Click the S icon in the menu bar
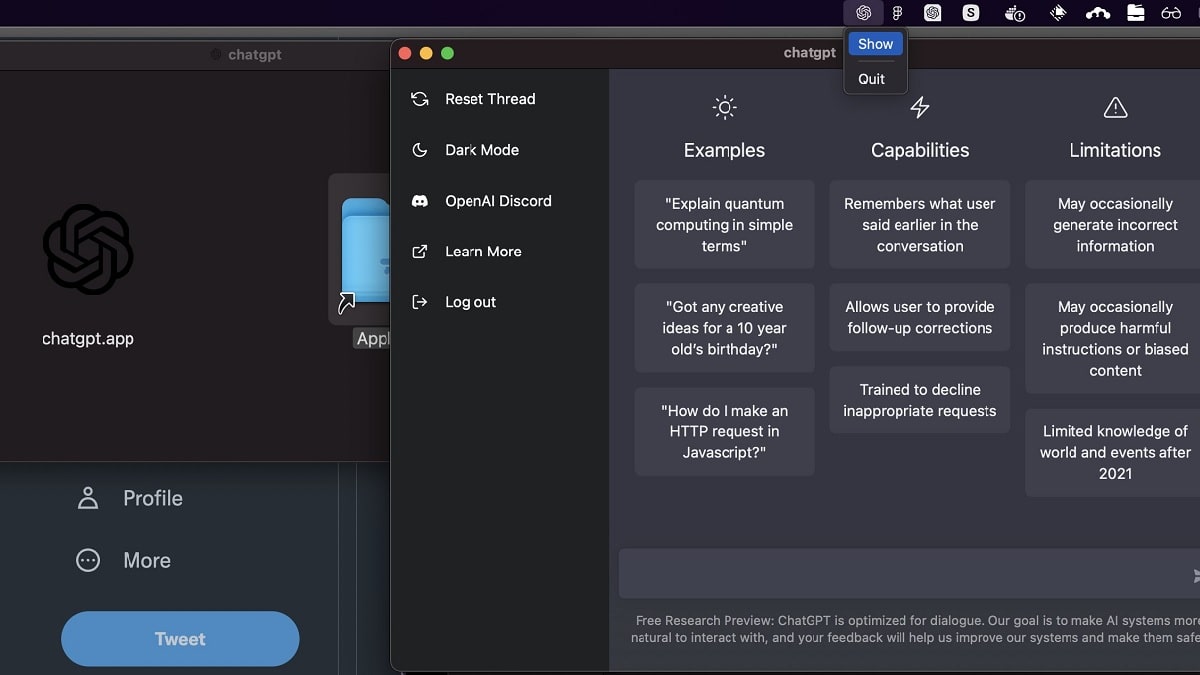Screen dimensions: 1200x675 [x=971, y=13]
